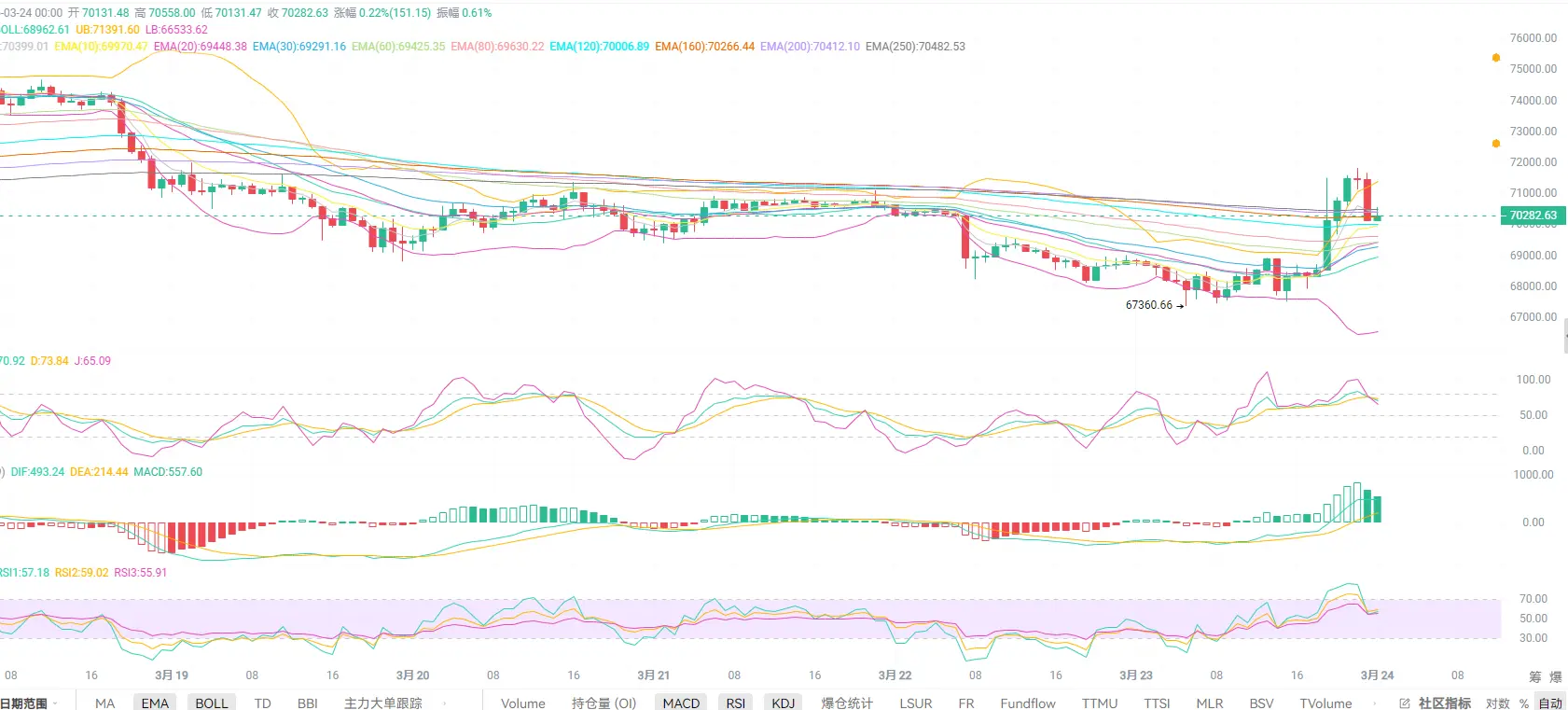Open the 社区指标 edit icon
This screenshot has height=710, width=1568.
coord(1405,703)
